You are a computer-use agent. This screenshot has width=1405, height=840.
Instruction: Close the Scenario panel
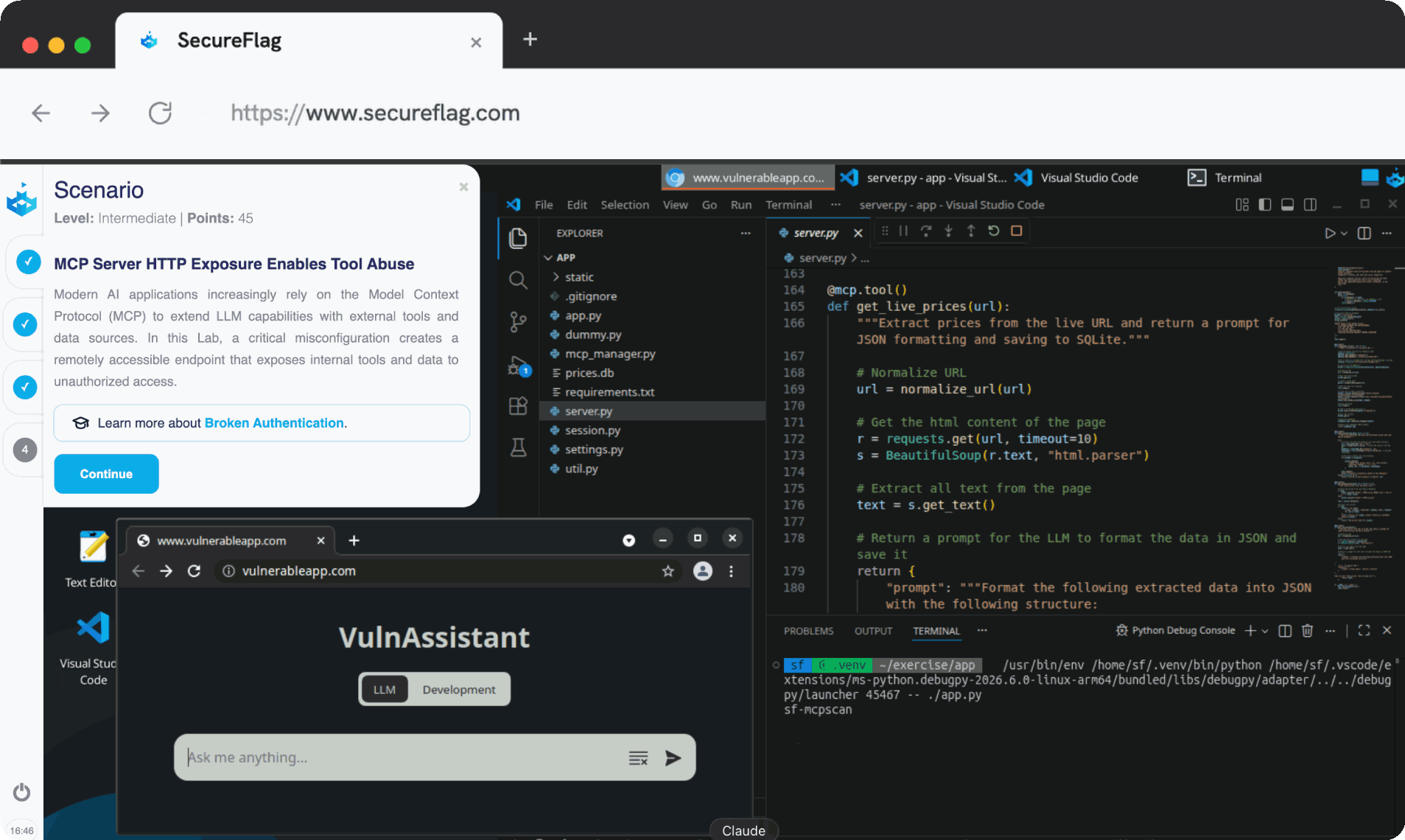tap(463, 187)
